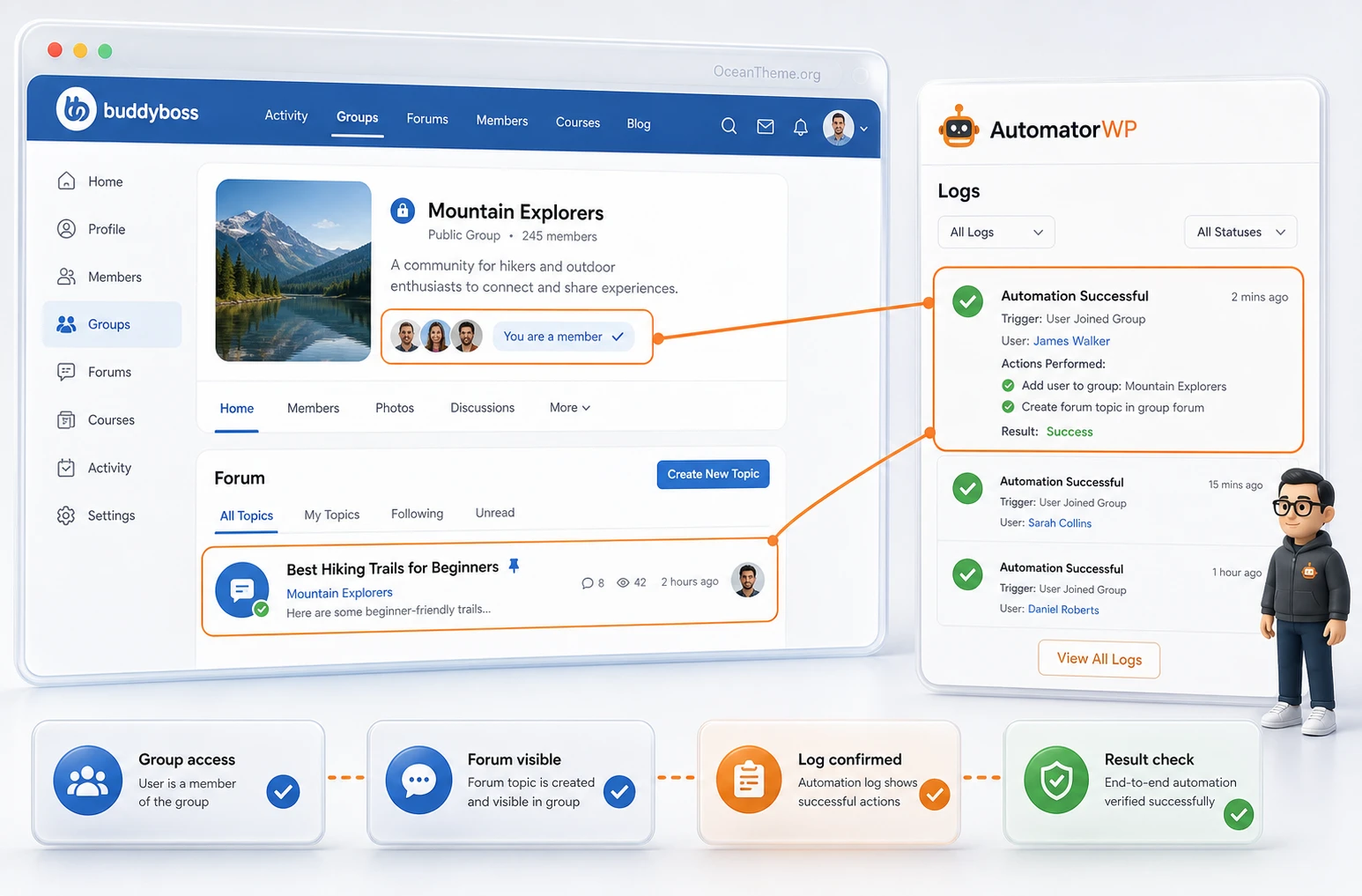Click the BuddyBoss logo icon
This screenshot has width=1362, height=896.
coord(77,109)
